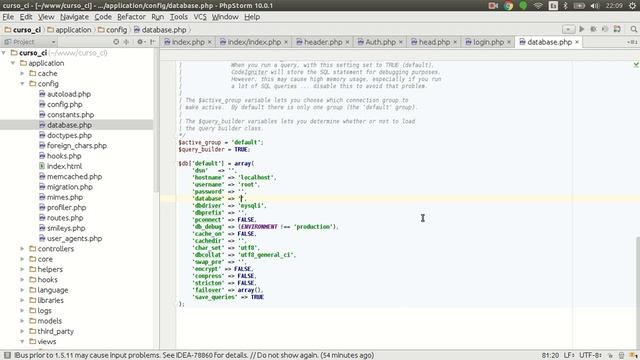Click curso_ci breadcrumb in navigation bar
Image resolution: width=640 pixels, height=360 pixels.
pyautogui.click(x=23, y=30)
